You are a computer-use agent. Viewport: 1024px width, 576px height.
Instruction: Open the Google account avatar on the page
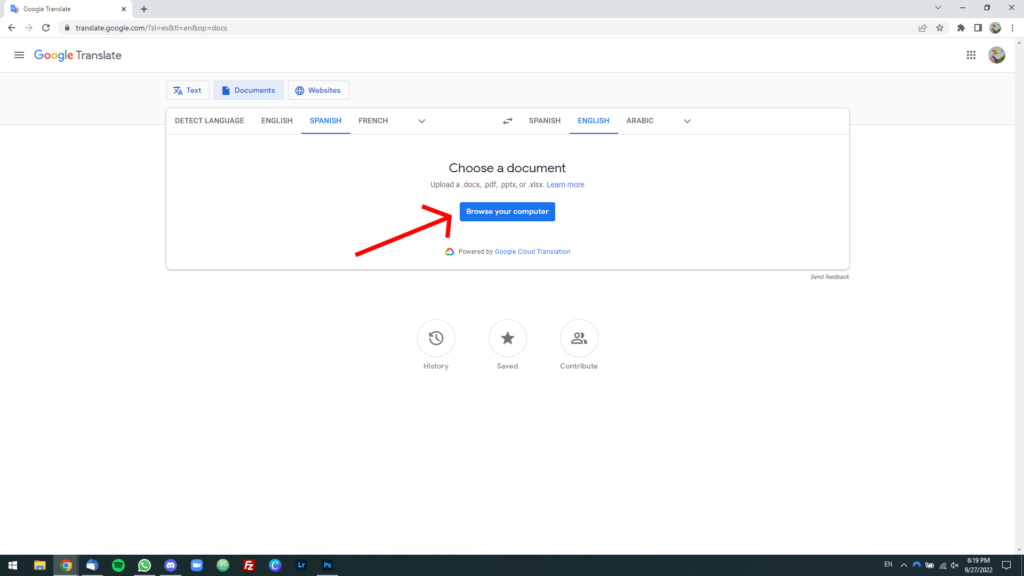tap(997, 56)
